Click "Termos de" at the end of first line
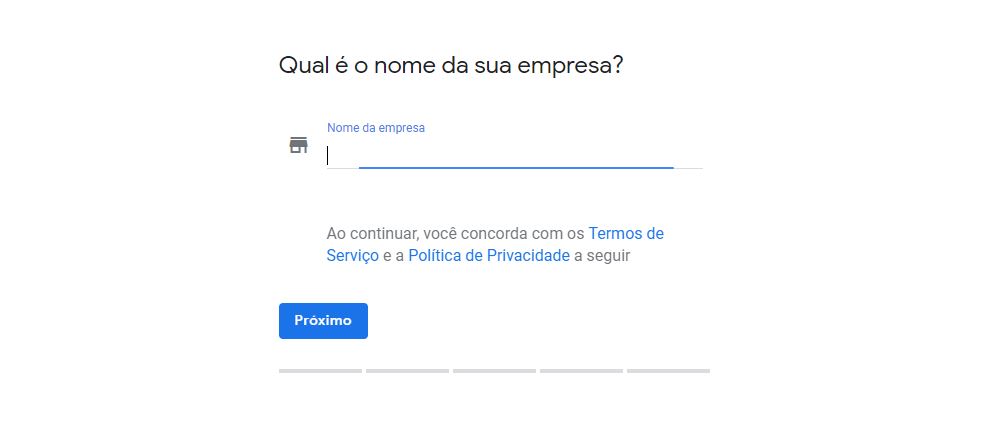Viewport: 1007px width, 428px height. click(x=626, y=234)
